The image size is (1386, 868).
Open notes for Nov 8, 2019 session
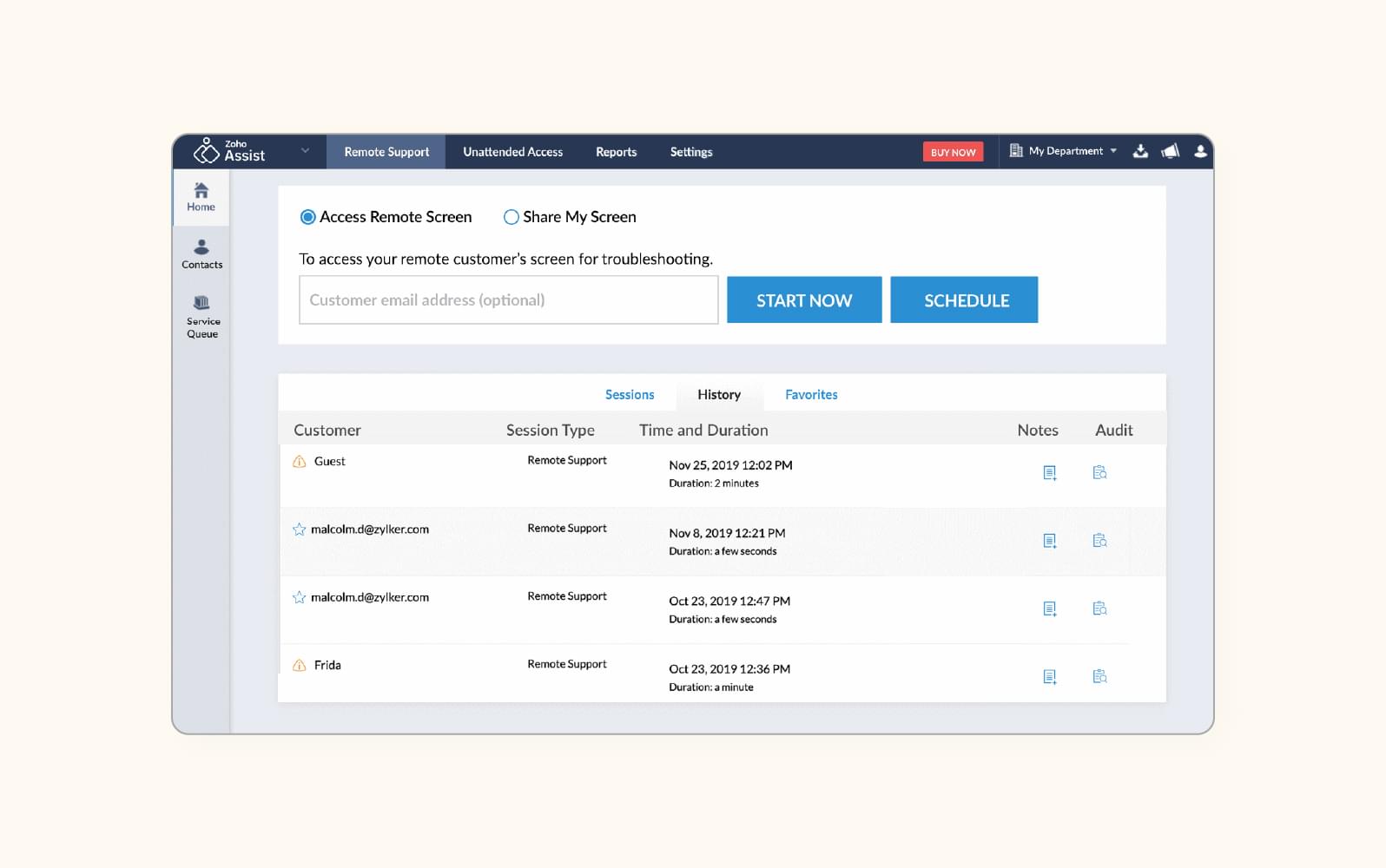[1049, 541]
